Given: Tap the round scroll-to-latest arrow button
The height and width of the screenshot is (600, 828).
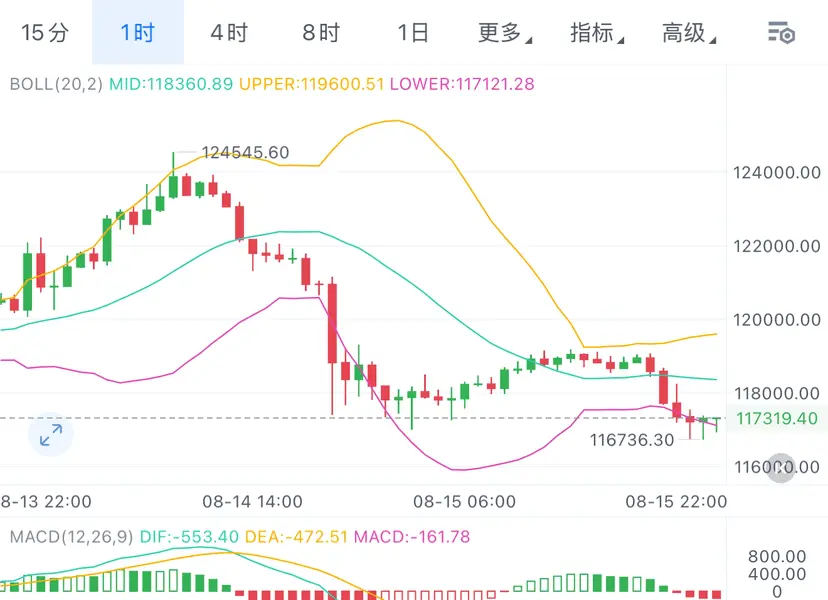Looking at the screenshot, I should [781, 468].
